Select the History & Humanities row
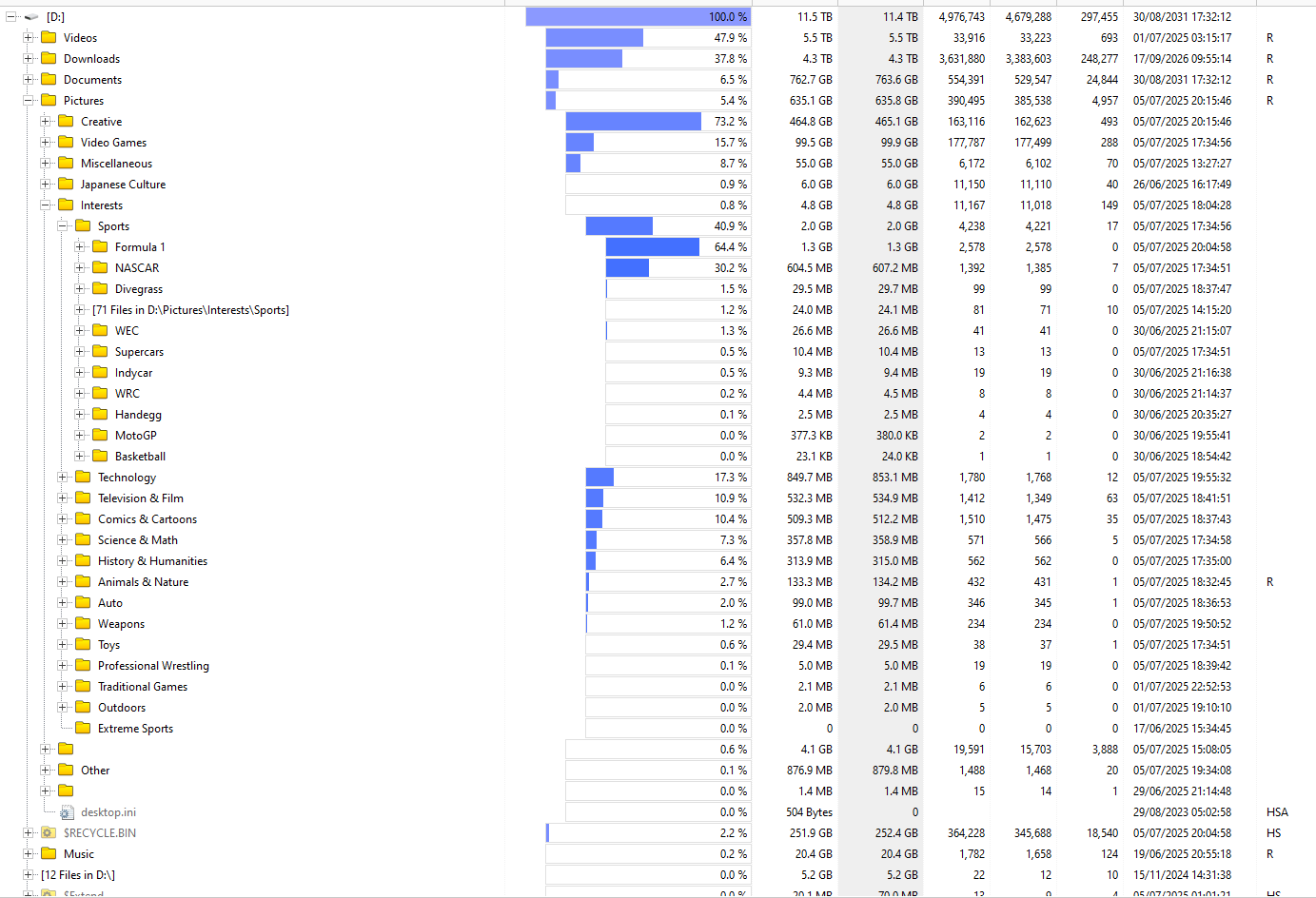This screenshot has height=898, width=1316. click(152, 561)
